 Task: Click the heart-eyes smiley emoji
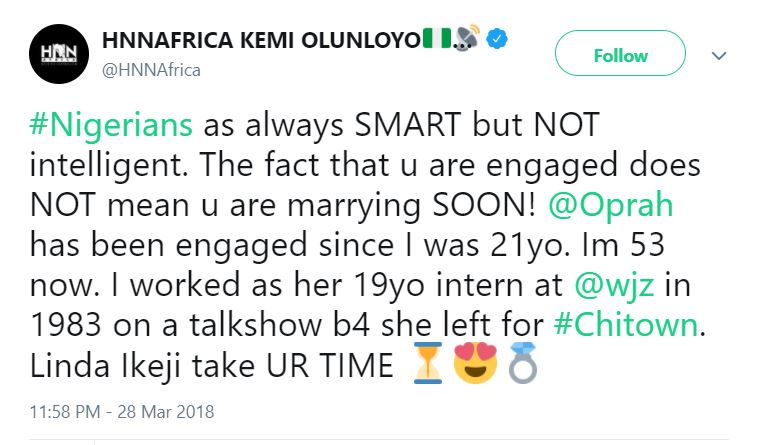click(x=475, y=363)
